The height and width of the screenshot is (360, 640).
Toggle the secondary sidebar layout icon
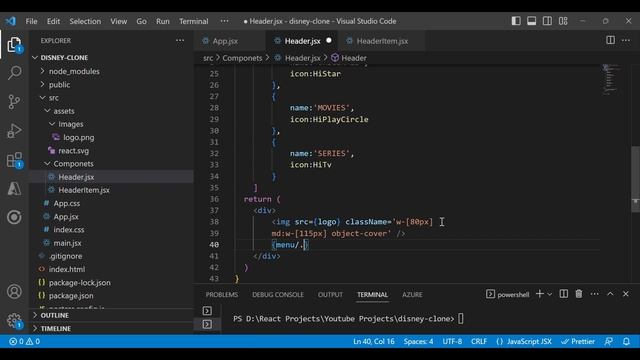(x=547, y=21)
